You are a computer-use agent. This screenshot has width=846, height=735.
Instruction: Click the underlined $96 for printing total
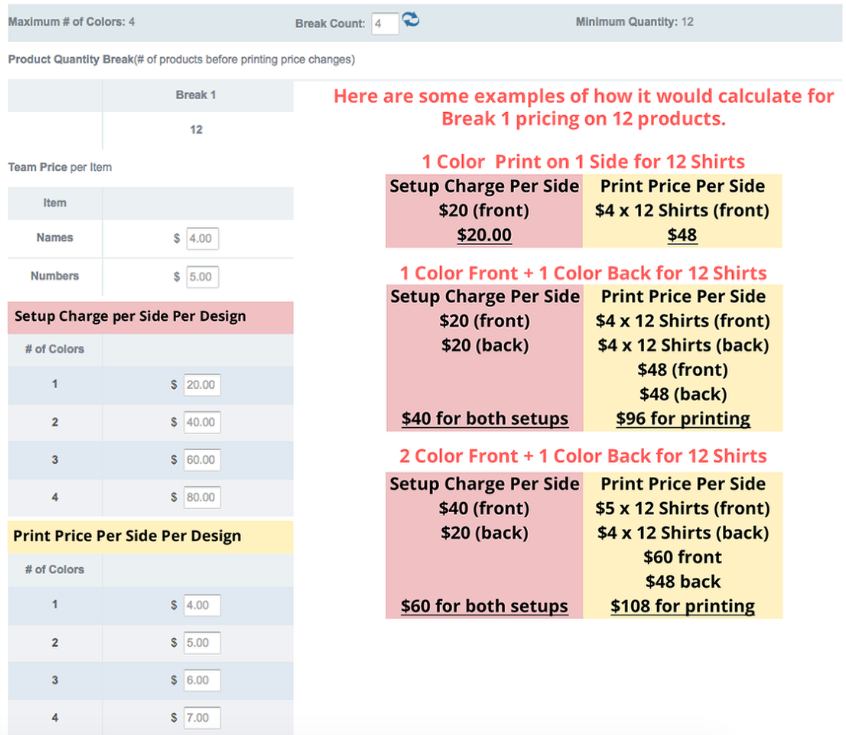pos(683,418)
